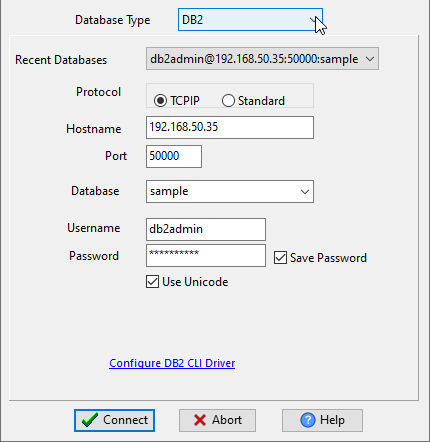The height and width of the screenshot is (442, 430).
Task: Click into the Username field
Action: pyautogui.click(x=206, y=229)
